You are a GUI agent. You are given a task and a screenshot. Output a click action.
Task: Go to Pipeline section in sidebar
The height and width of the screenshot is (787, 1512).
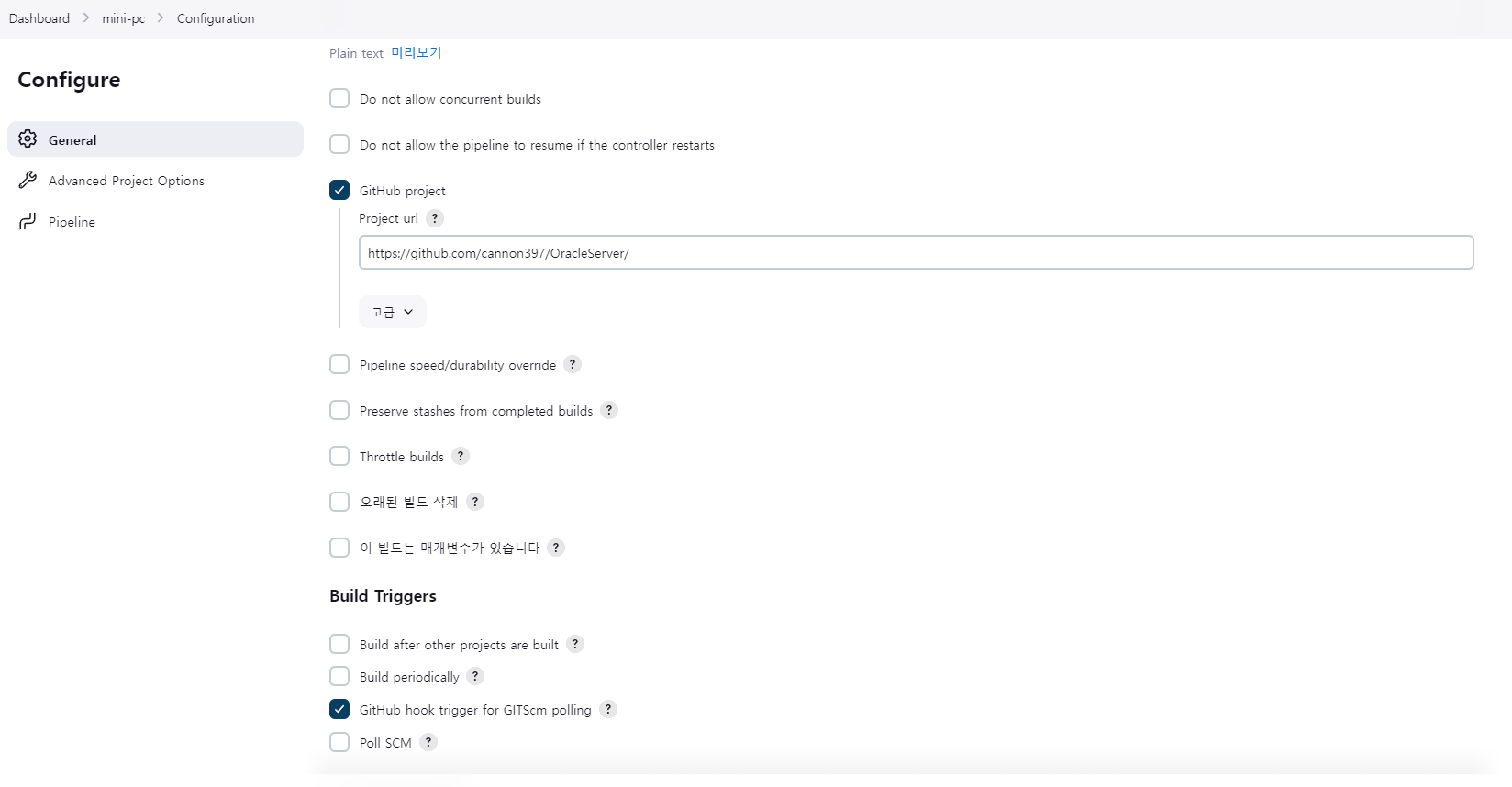click(72, 222)
